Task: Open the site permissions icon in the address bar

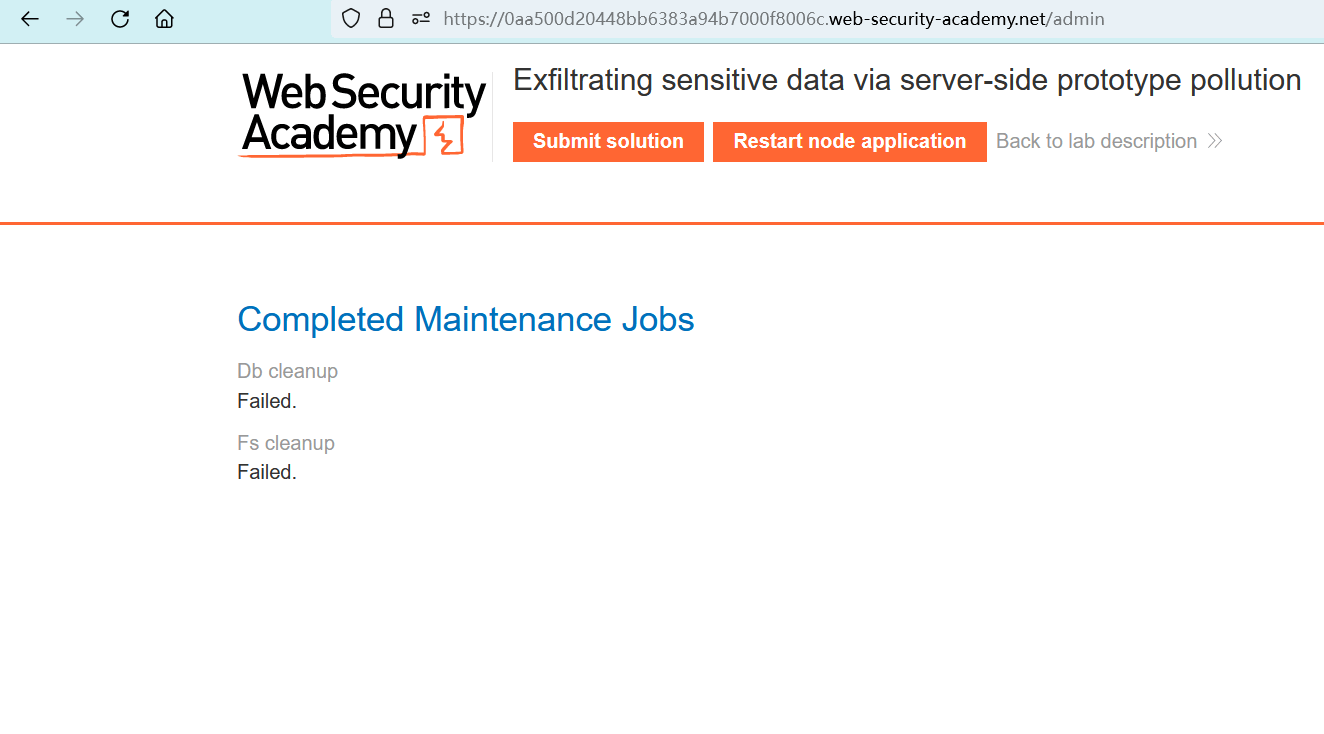Action: 421,19
